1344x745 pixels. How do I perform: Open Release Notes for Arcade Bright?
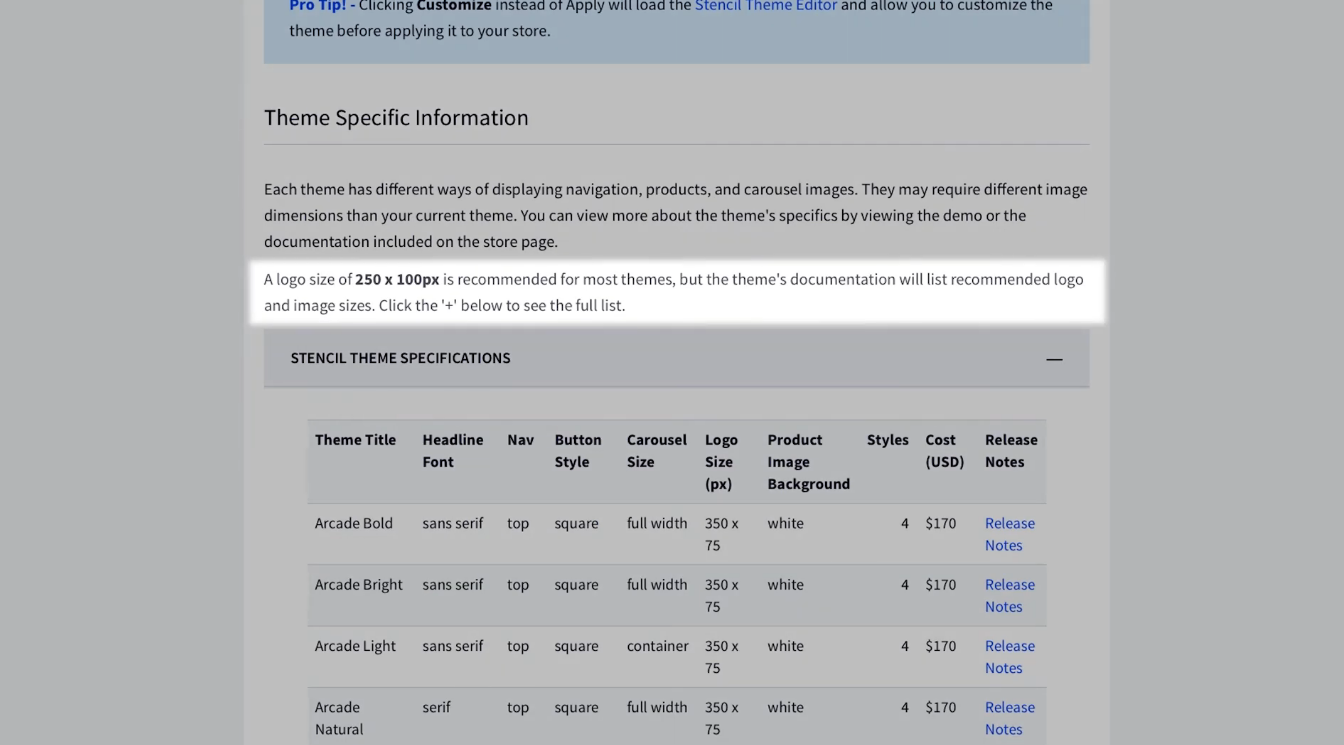pos(1009,595)
